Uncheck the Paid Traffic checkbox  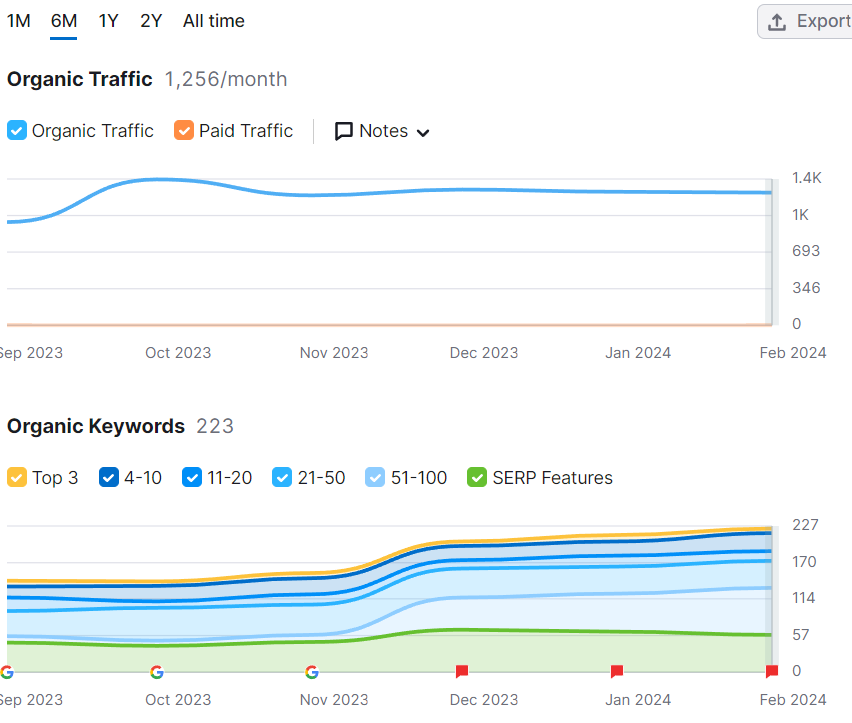184,130
